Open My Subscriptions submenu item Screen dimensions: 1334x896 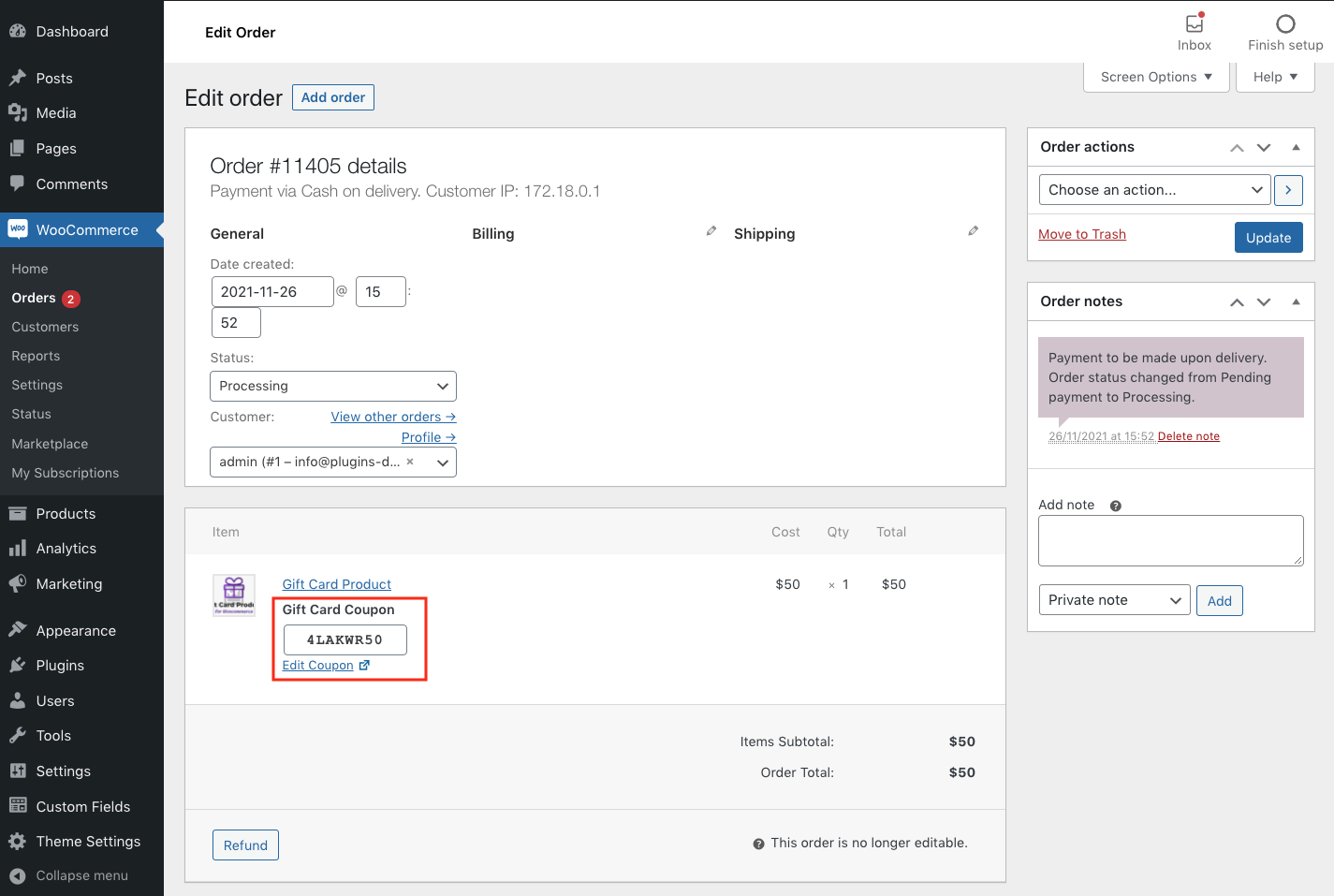pyautogui.click(x=66, y=473)
